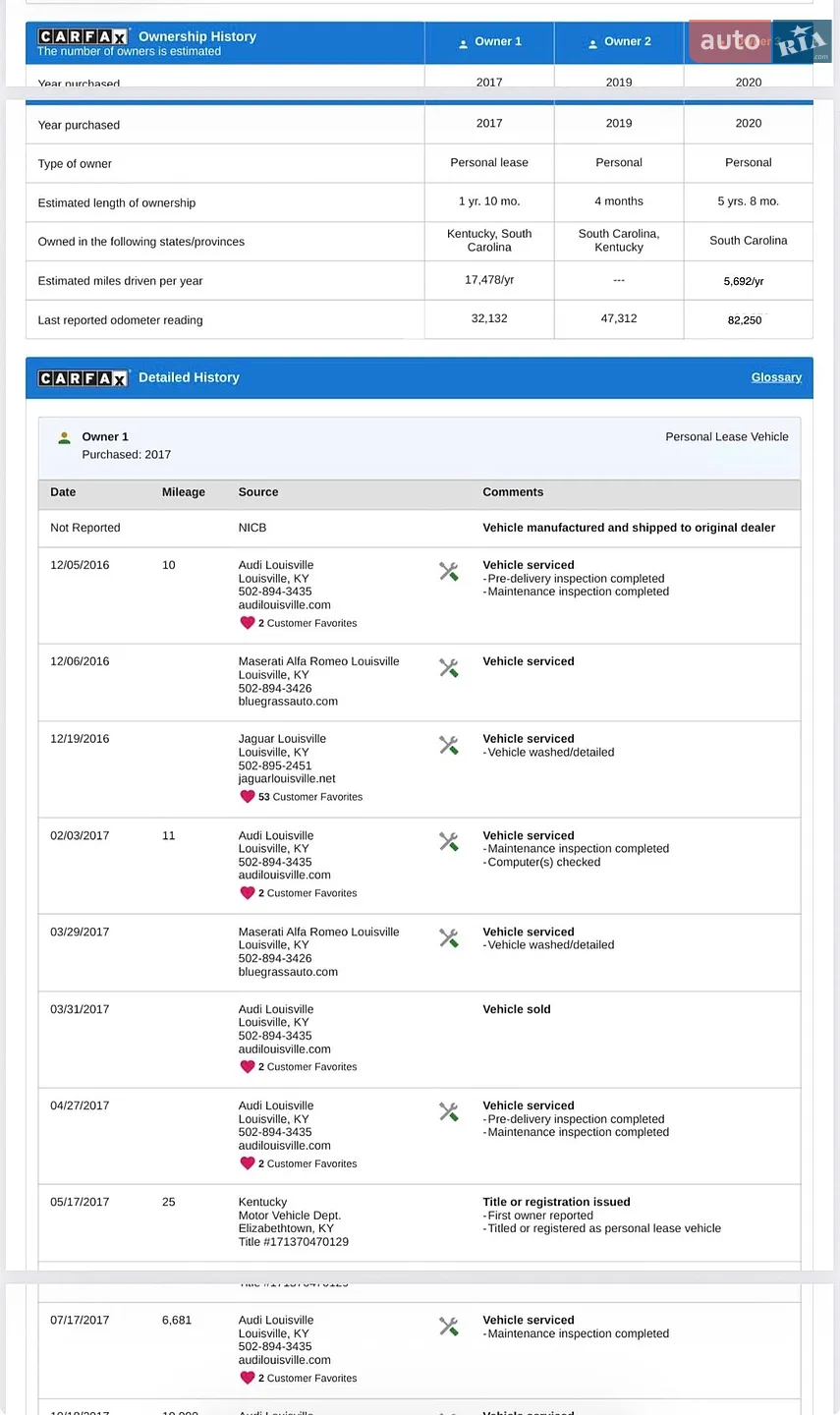Click 'Estimated miles driven per year' row label
The height and width of the screenshot is (1415, 840).
tap(120, 281)
